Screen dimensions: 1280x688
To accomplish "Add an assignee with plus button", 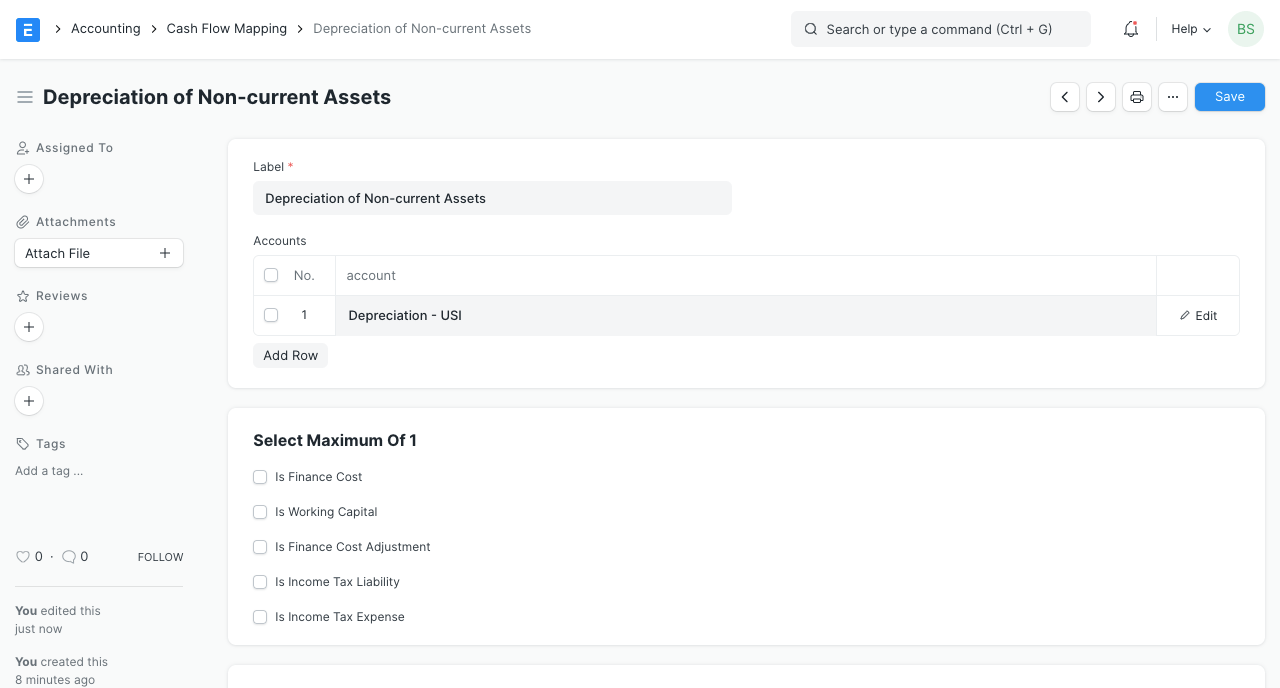I will [29, 179].
